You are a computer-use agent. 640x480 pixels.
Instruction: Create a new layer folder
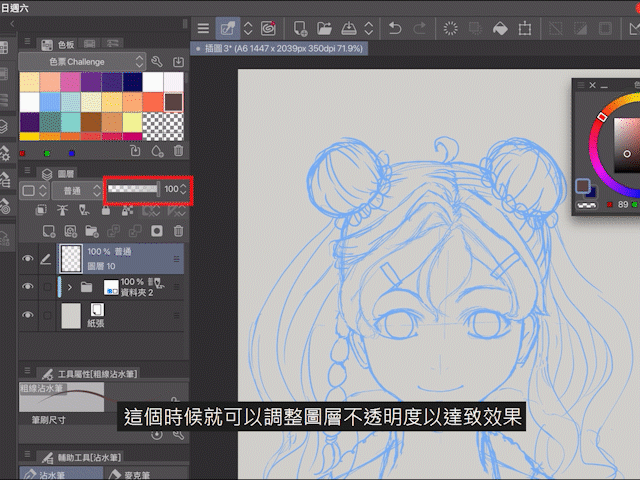(92, 231)
